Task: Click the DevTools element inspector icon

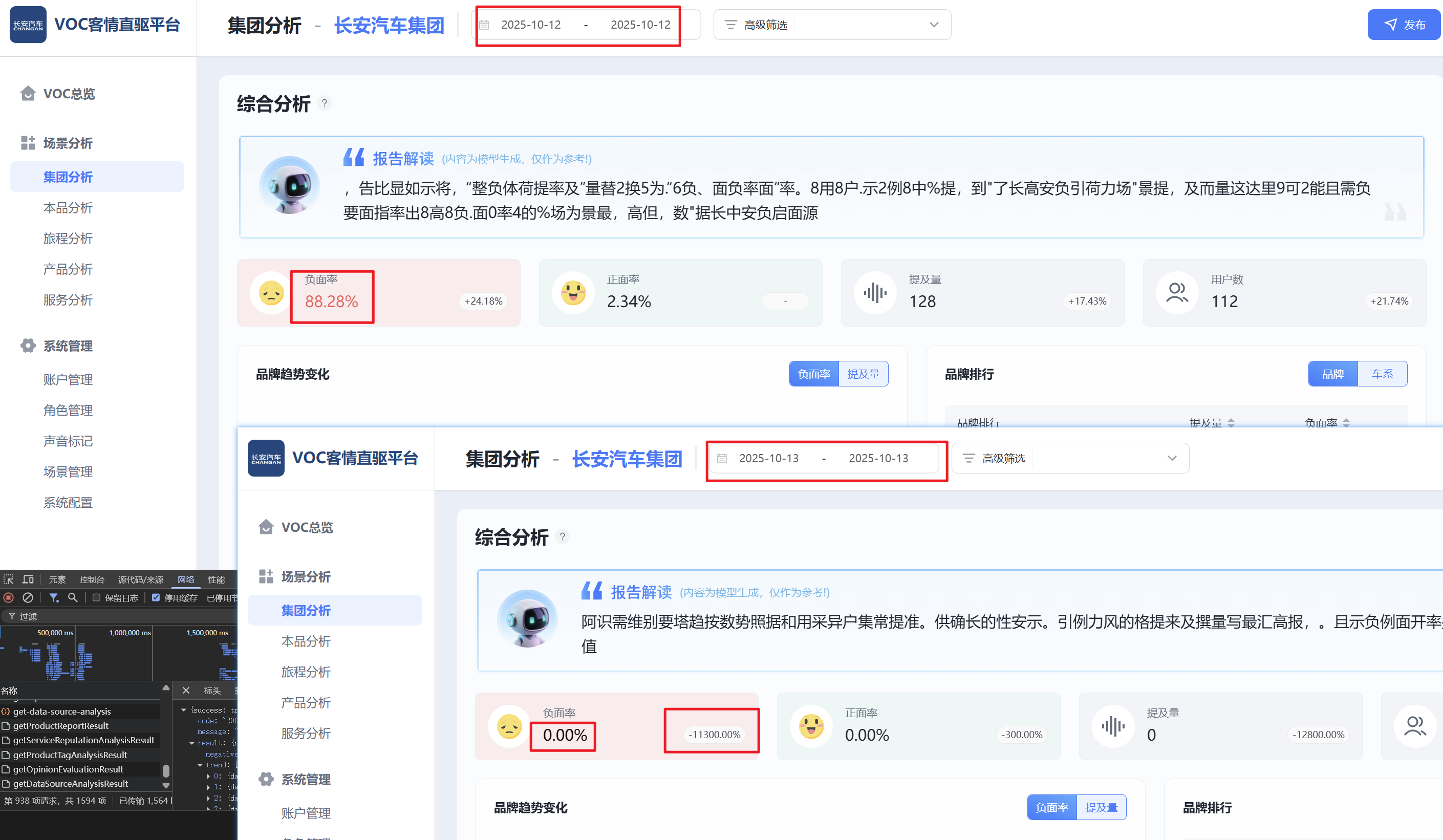Action: [9, 579]
